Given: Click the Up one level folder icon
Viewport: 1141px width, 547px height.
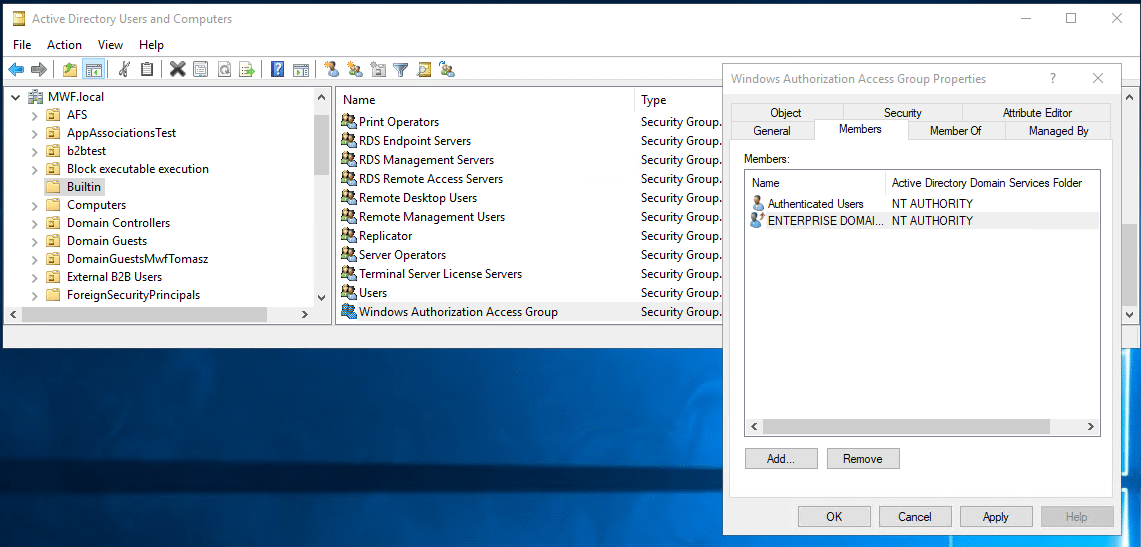Looking at the screenshot, I should [69, 69].
